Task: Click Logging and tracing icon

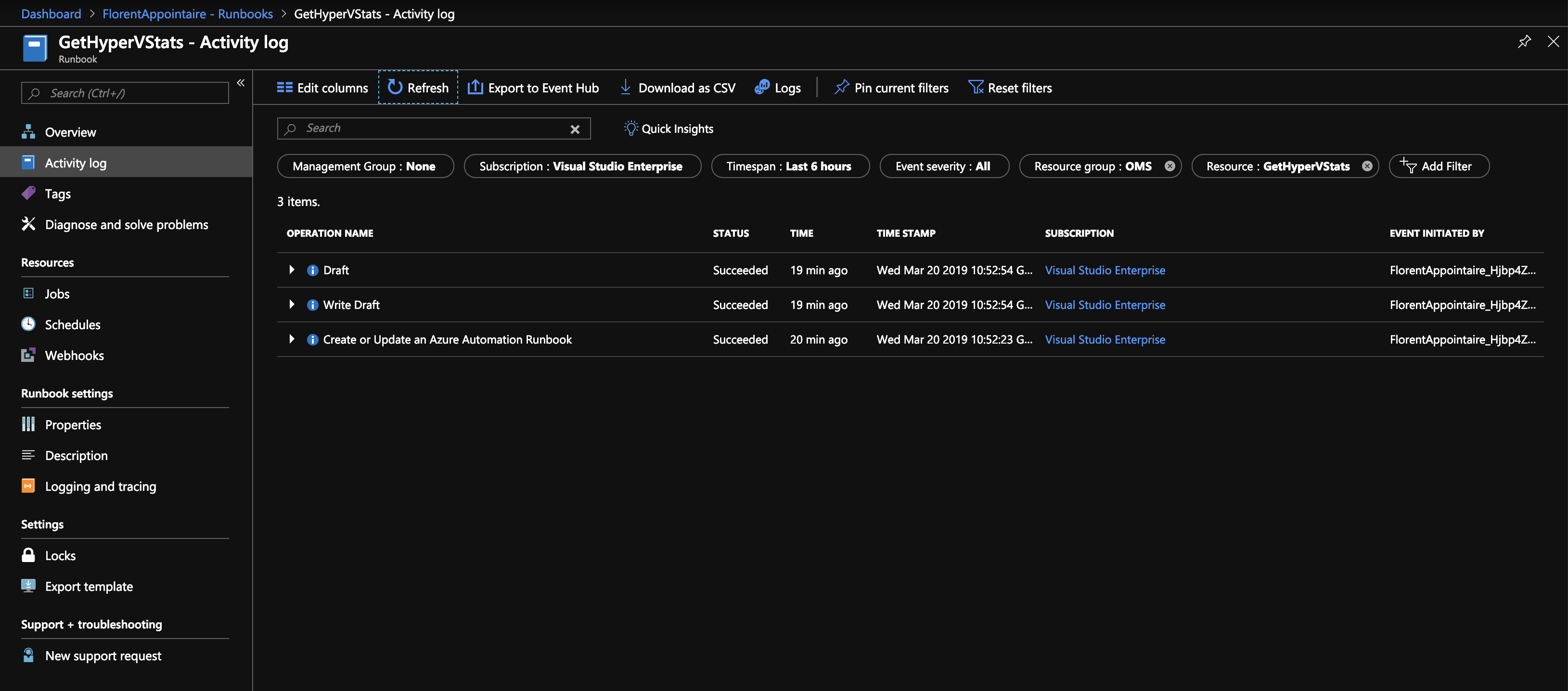Action: (28, 485)
